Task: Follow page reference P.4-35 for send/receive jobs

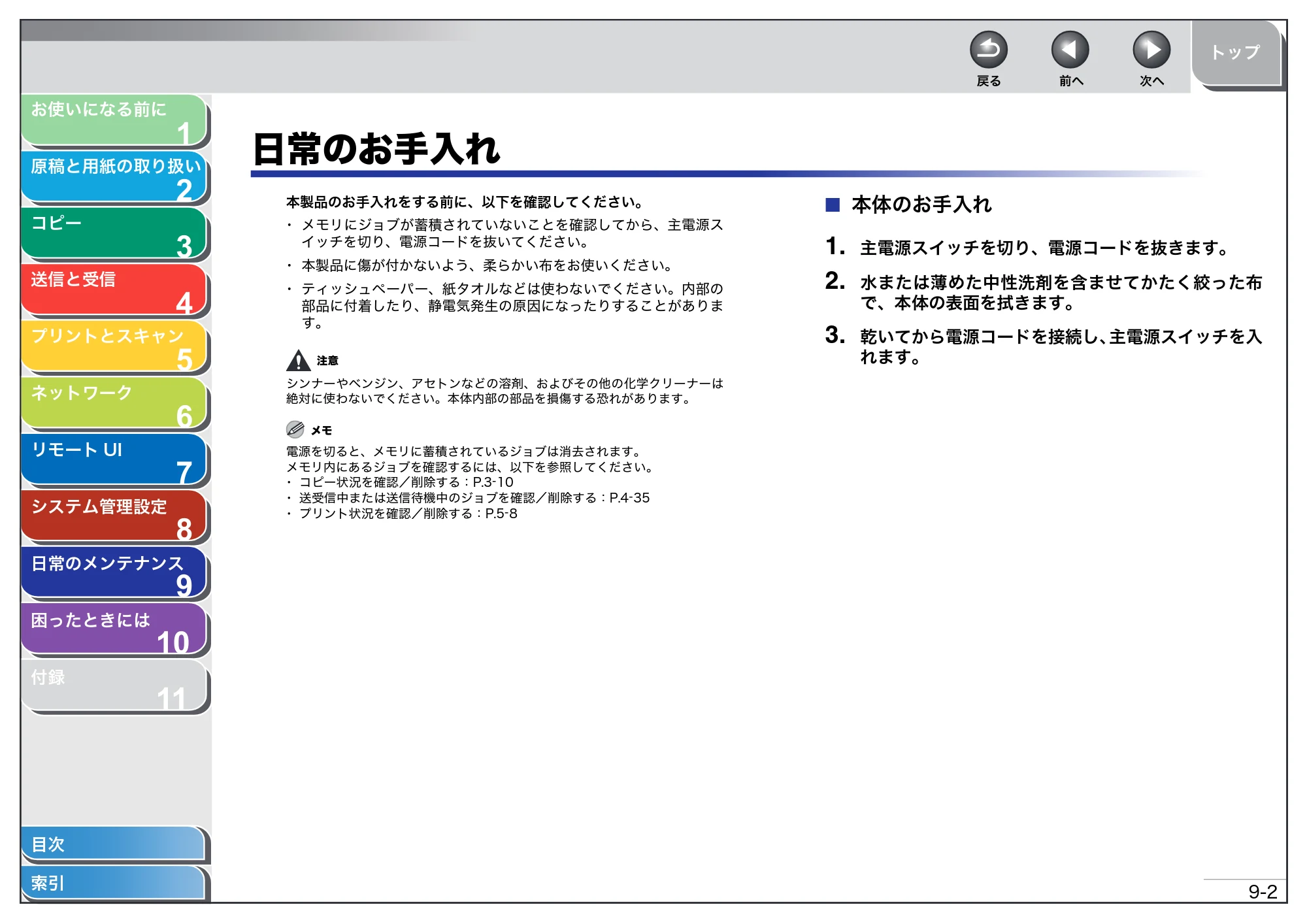Action: [x=629, y=498]
